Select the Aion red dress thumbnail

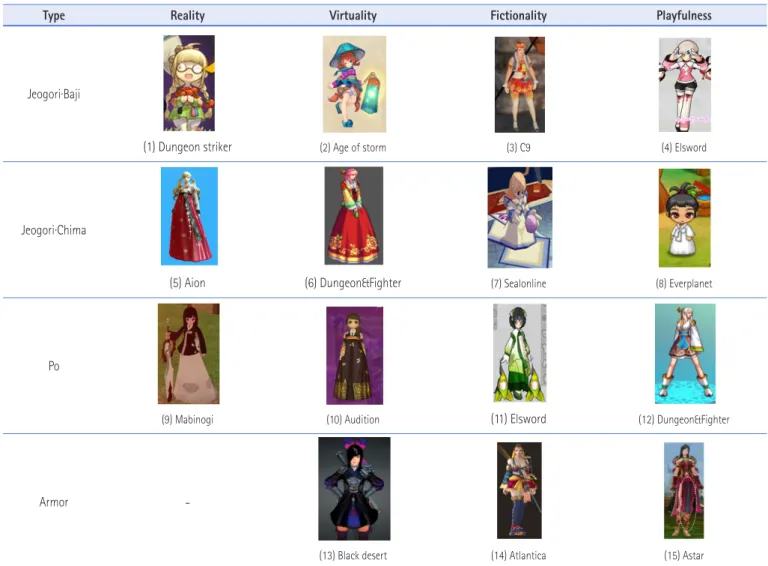pyautogui.click(x=189, y=216)
